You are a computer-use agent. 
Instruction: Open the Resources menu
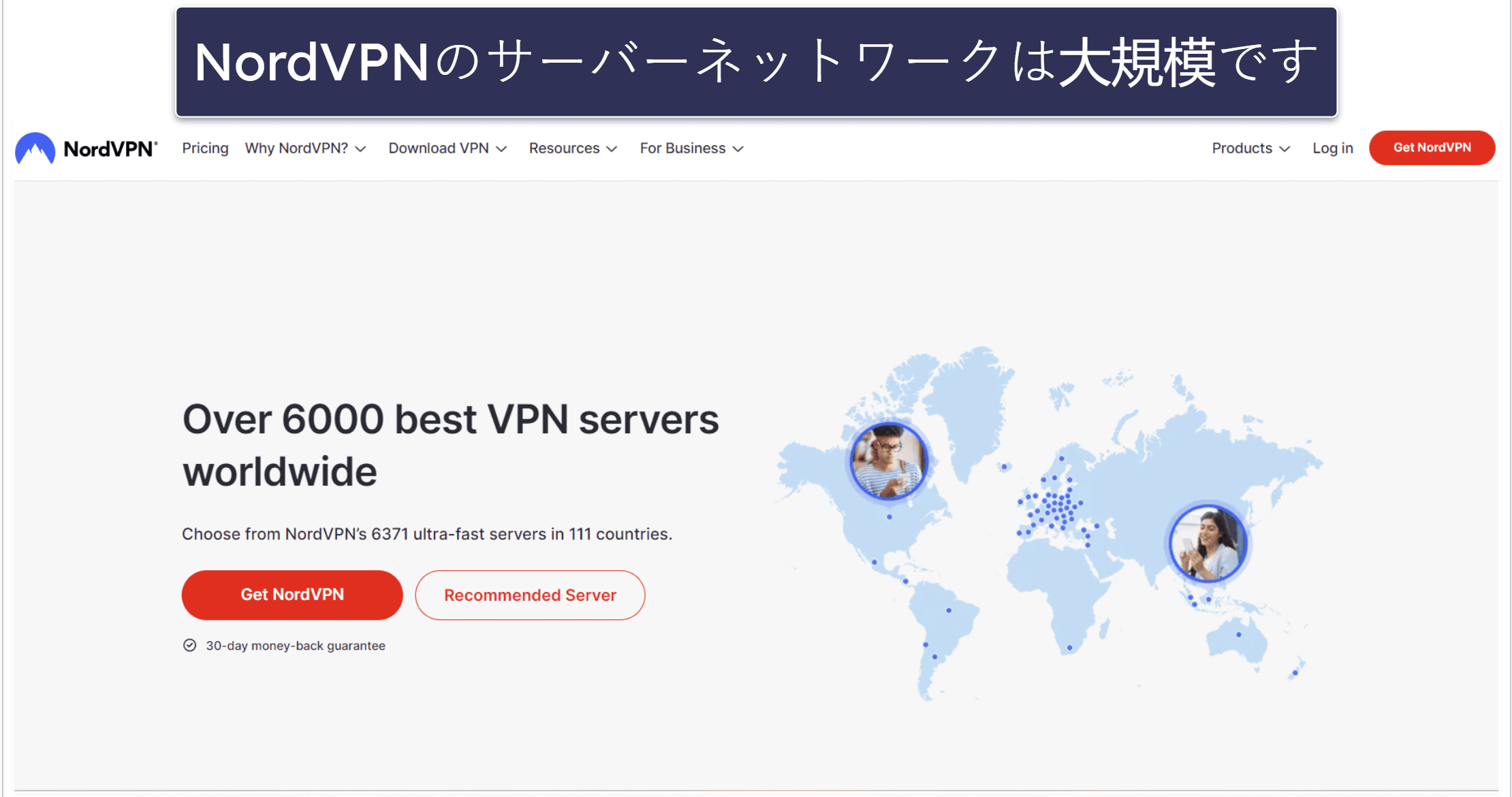pyautogui.click(x=573, y=148)
